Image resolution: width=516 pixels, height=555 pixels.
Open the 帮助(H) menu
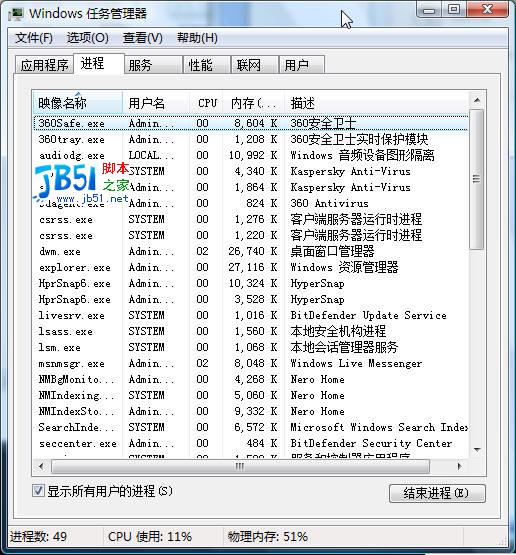[x=197, y=38]
